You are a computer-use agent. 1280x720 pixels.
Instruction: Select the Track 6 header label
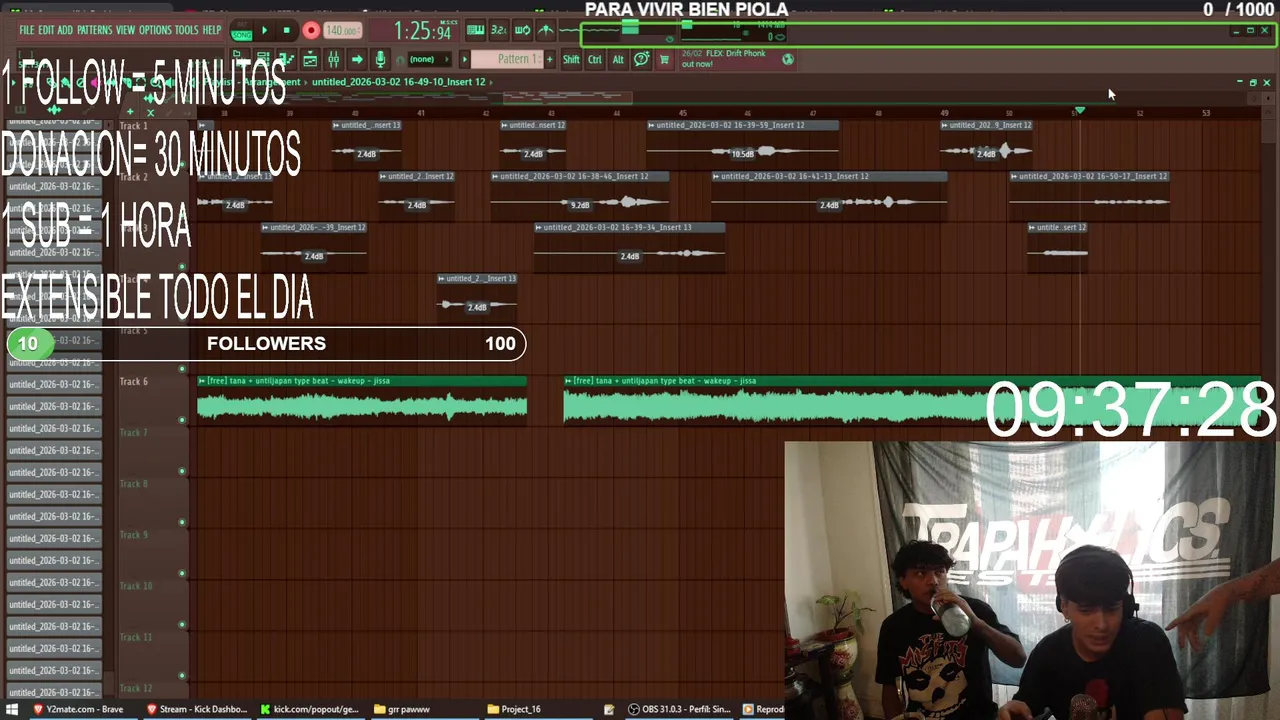point(134,382)
